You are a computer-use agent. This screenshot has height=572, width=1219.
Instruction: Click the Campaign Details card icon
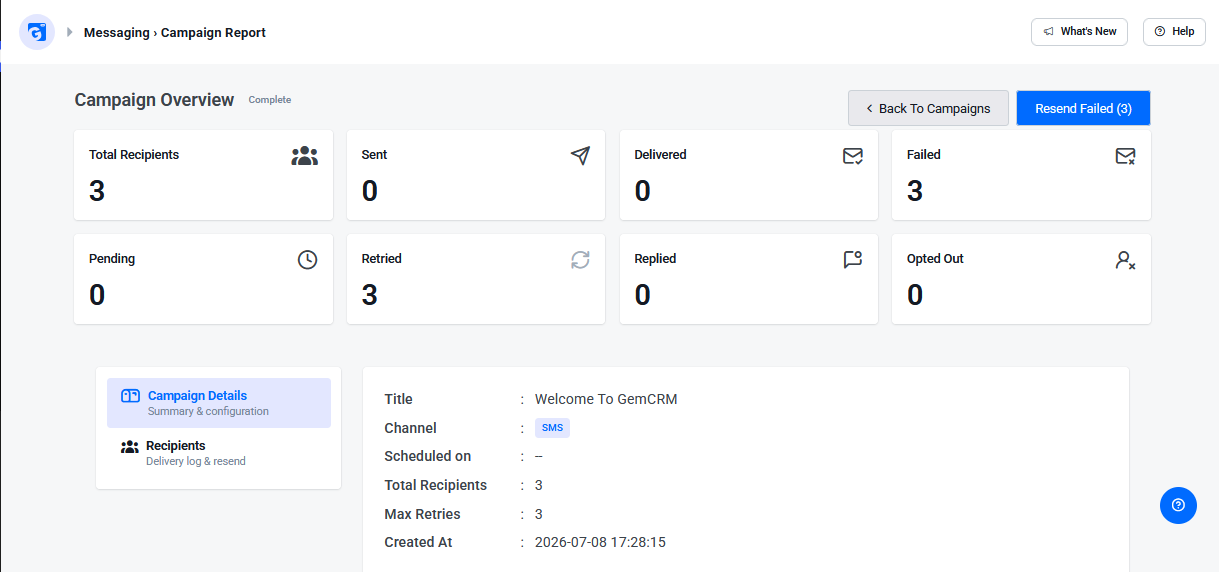130,396
